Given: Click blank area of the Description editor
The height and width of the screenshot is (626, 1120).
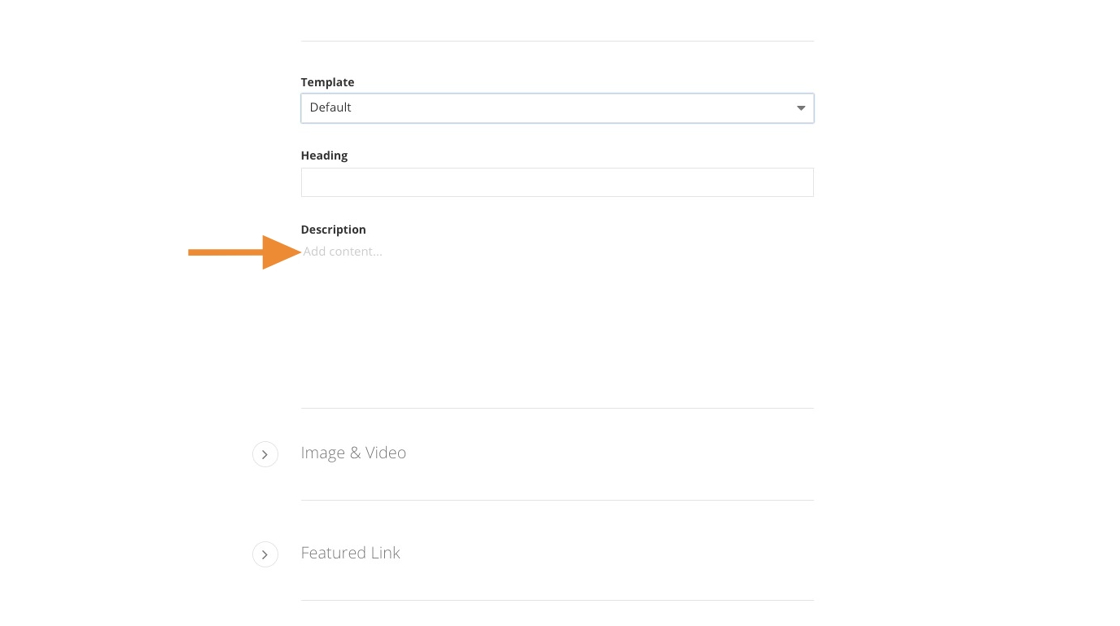Looking at the screenshot, I should pos(556,330).
